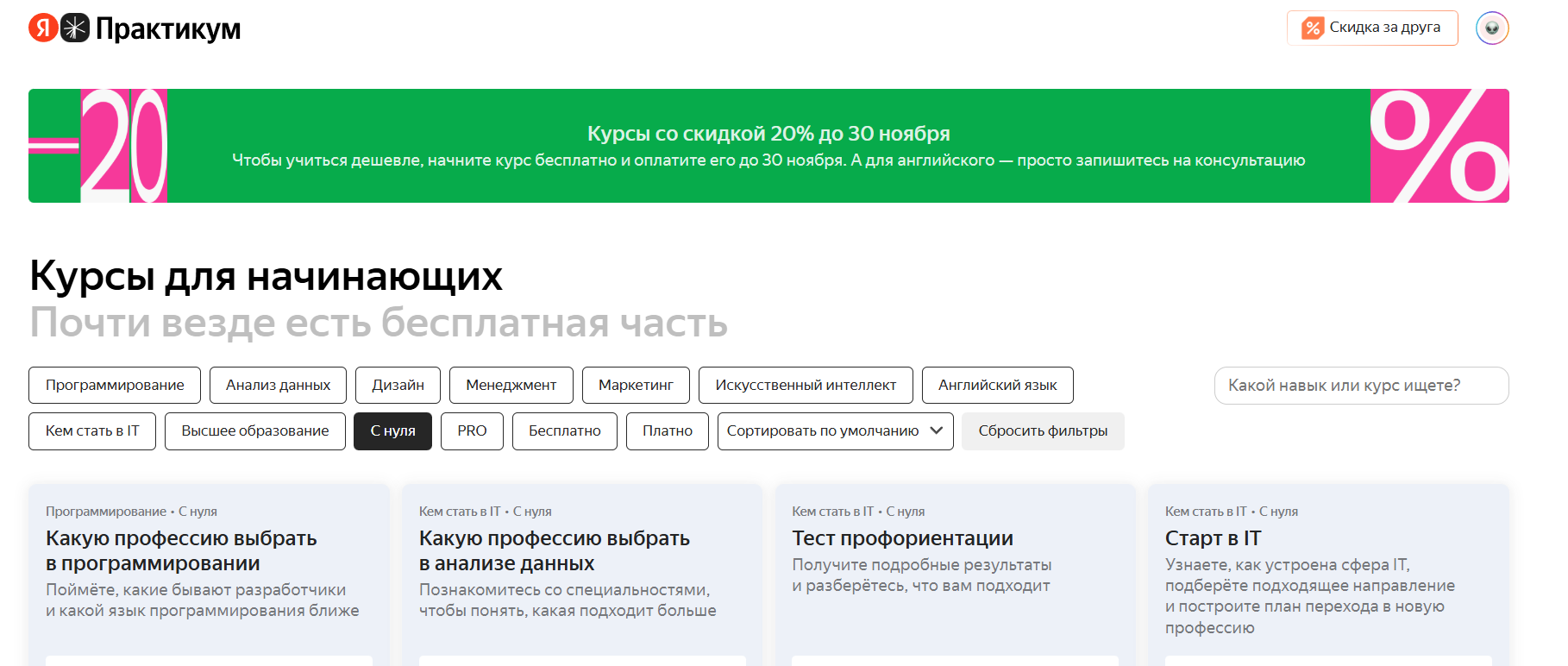This screenshot has width=1568, height=666.
Task: Focus the skill or course search field
Action: pyautogui.click(x=1360, y=385)
